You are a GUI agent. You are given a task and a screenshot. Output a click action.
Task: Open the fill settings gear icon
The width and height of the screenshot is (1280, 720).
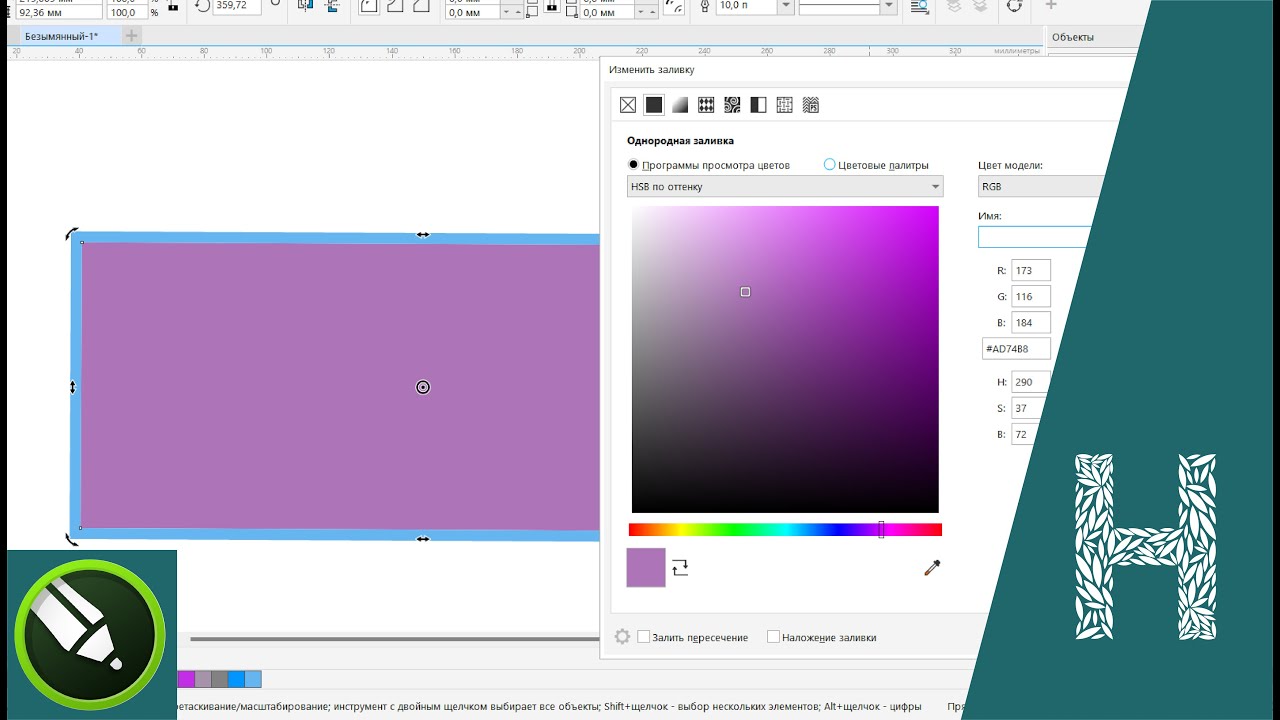pyautogui.click(x=622, y=637)
